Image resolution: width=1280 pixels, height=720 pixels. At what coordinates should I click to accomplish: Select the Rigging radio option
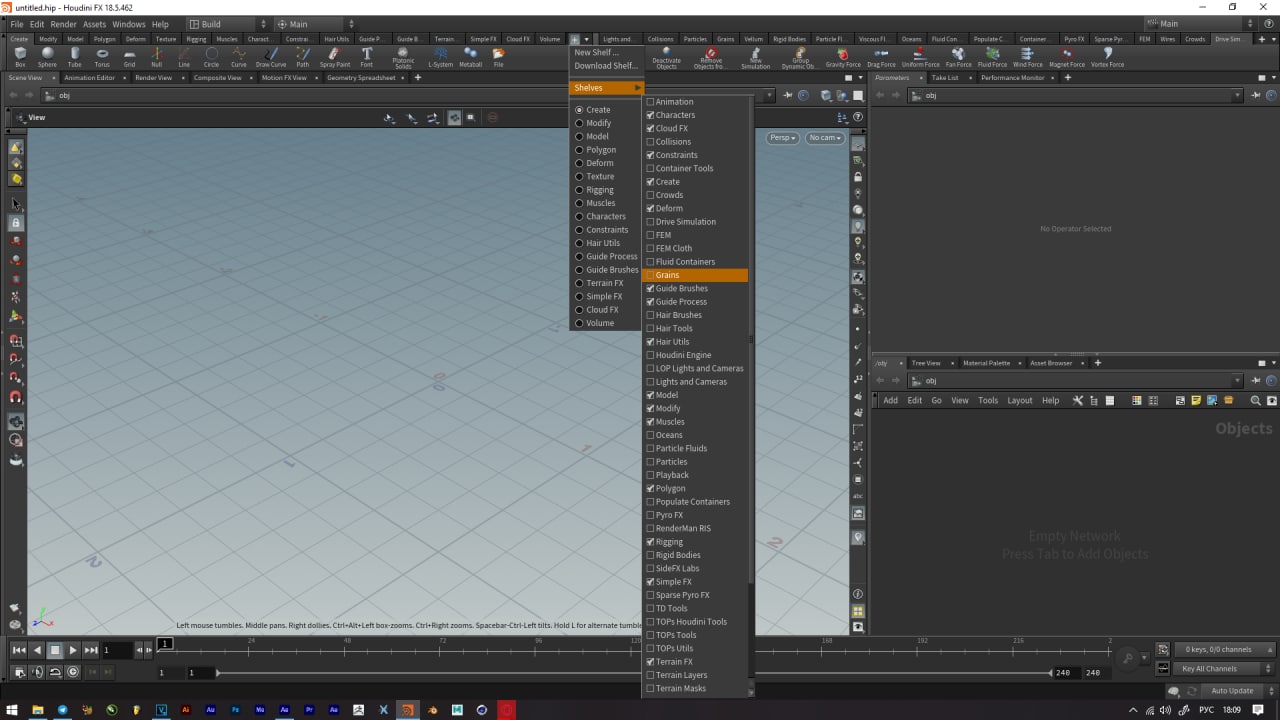pos(579,190)
